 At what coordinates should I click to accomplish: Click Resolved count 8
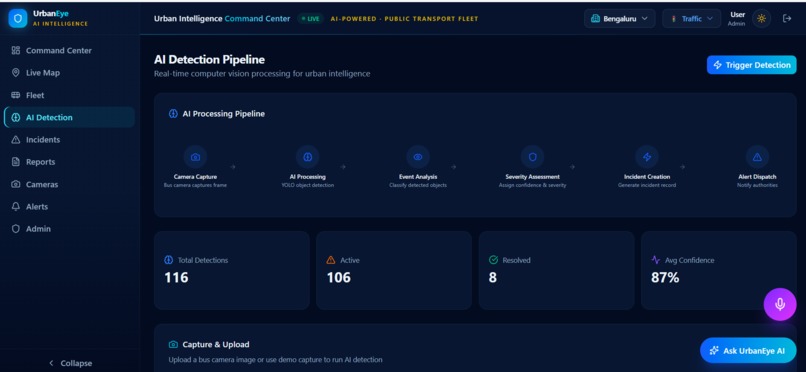[492, 277]
